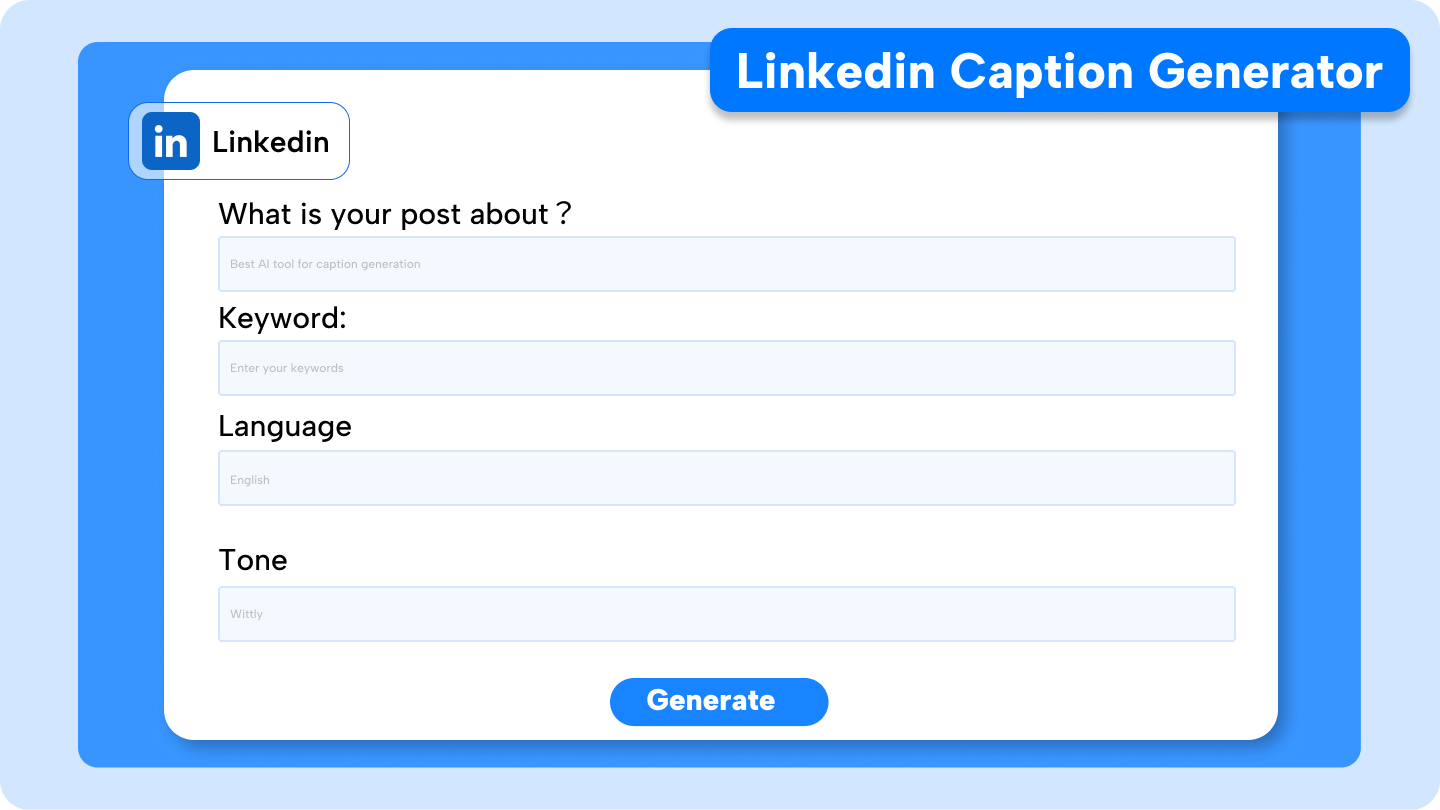Viewport: 1440px width, 810px height.
Task: Click the blue rounded Generate pill
Action: 719,701
